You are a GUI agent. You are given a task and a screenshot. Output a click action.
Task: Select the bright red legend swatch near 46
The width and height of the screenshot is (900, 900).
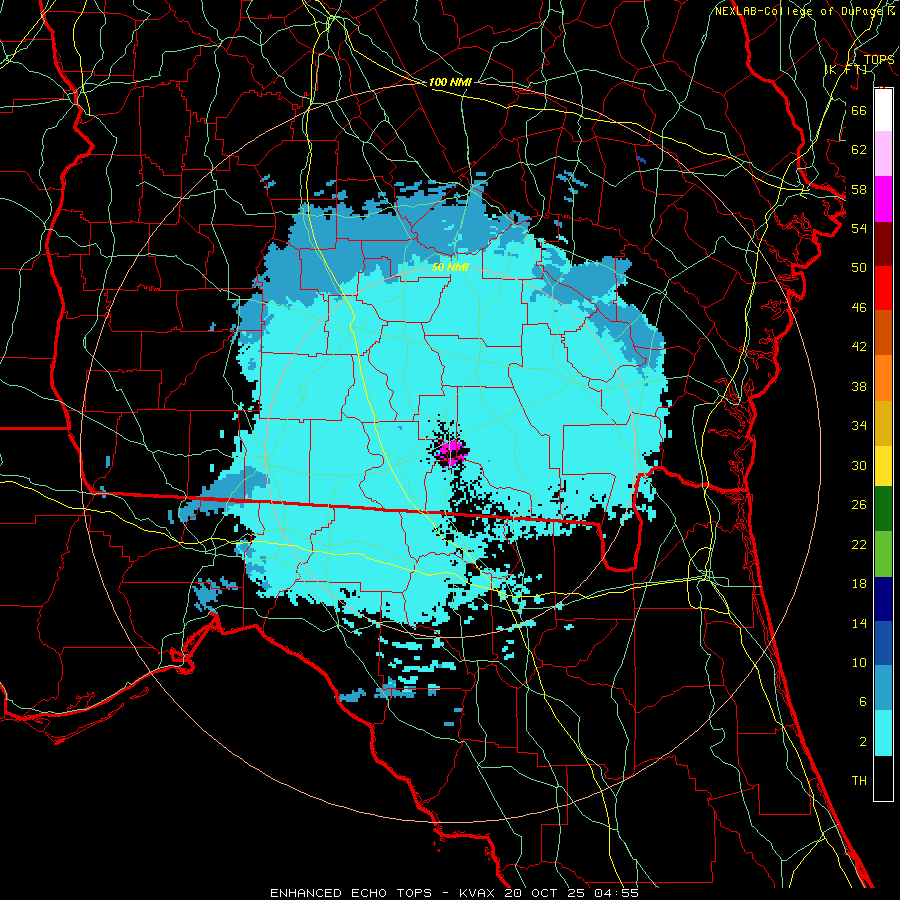883,288
